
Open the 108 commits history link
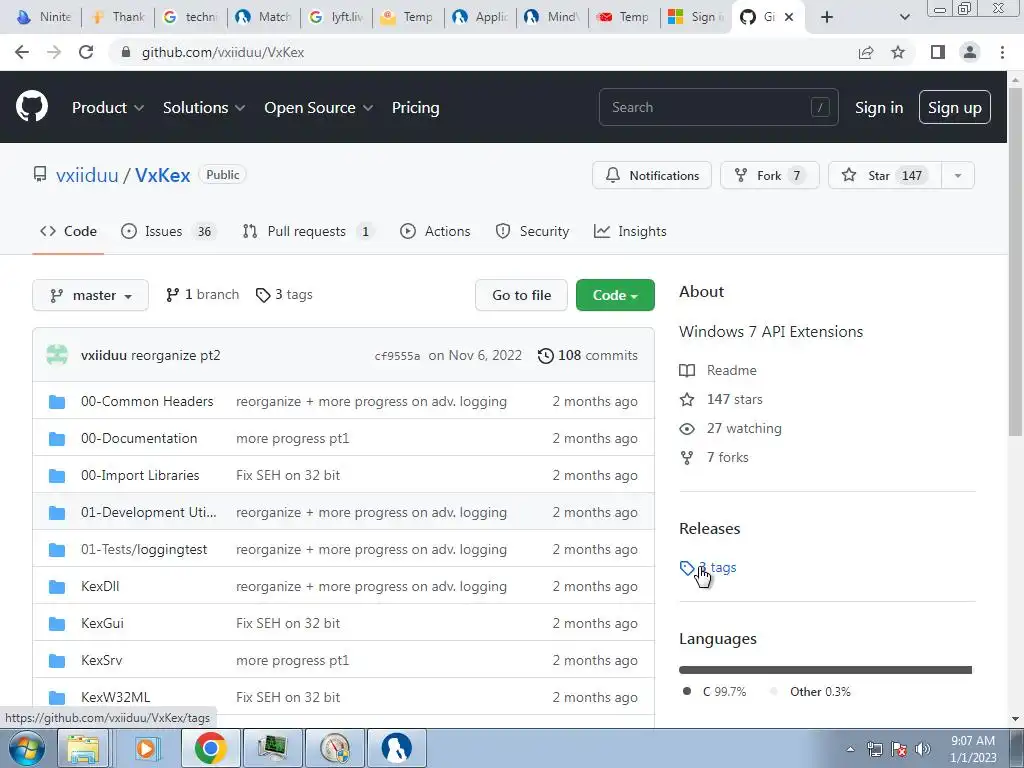click(587, 355)
